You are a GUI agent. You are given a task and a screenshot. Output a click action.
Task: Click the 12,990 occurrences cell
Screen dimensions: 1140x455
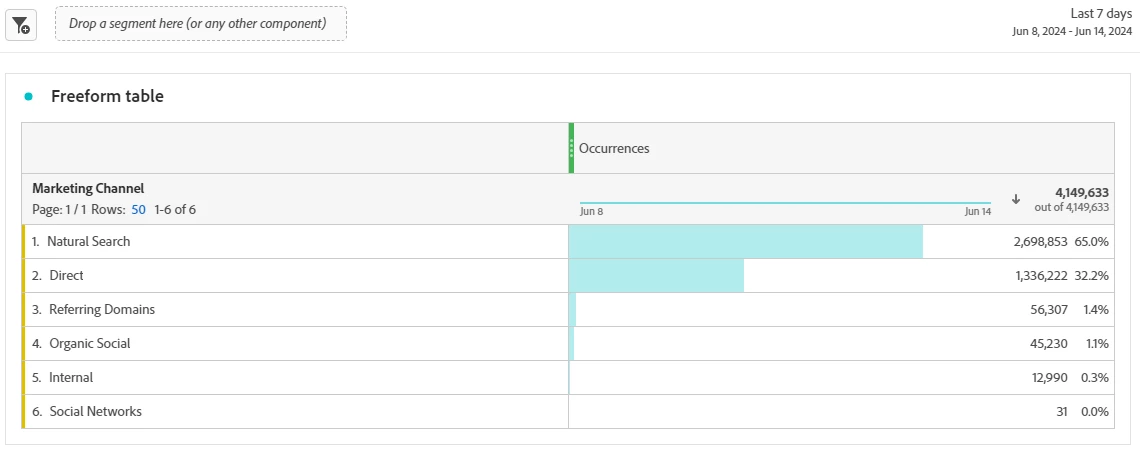1049,378
